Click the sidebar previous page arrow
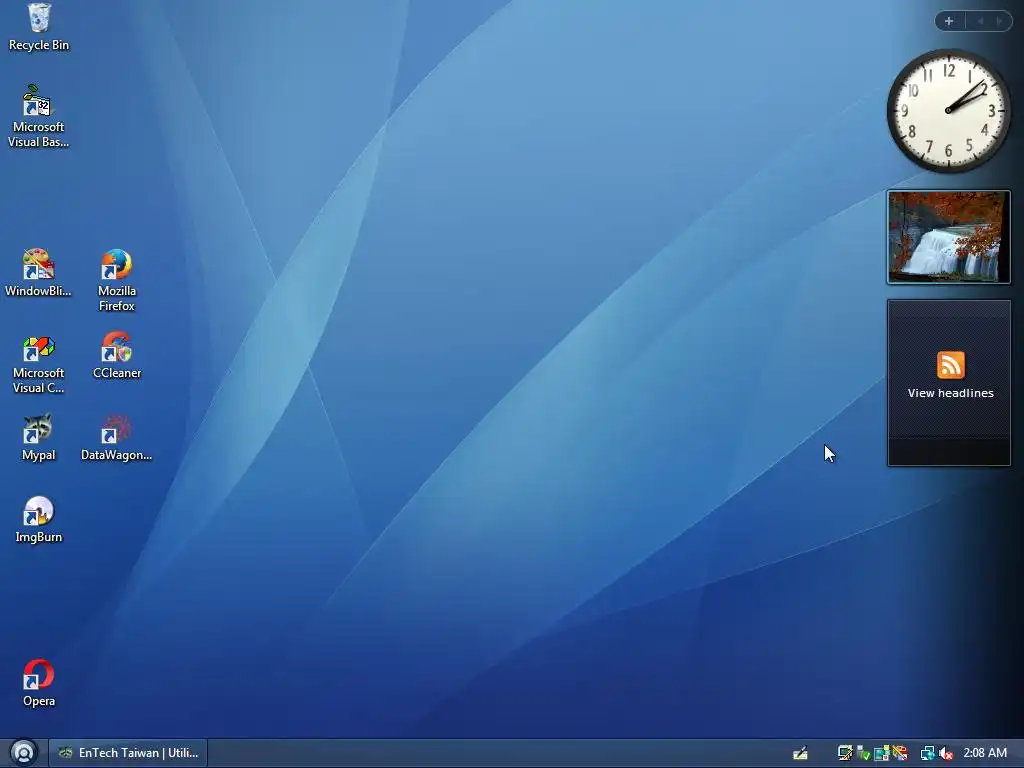The image size is (1024, 768). 980,21
